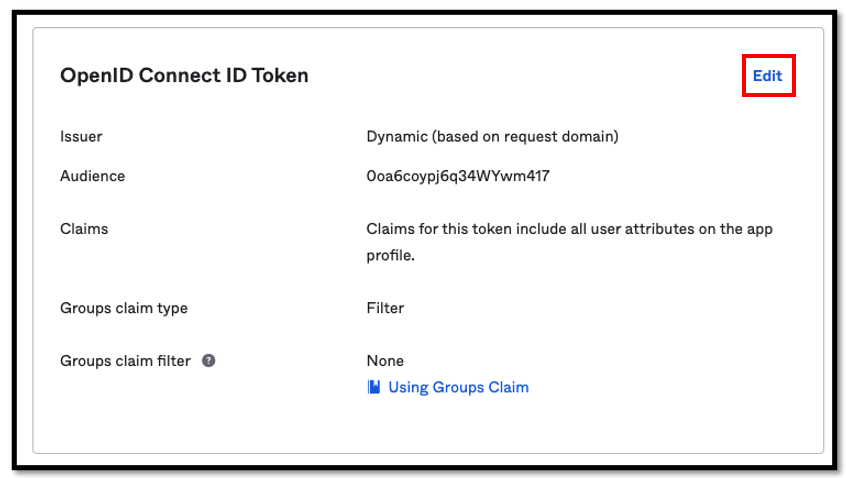The image size is (846, 478).
Task: Select the Groups claim filter label
Action: pyautogui.click(x=125, y=360)
